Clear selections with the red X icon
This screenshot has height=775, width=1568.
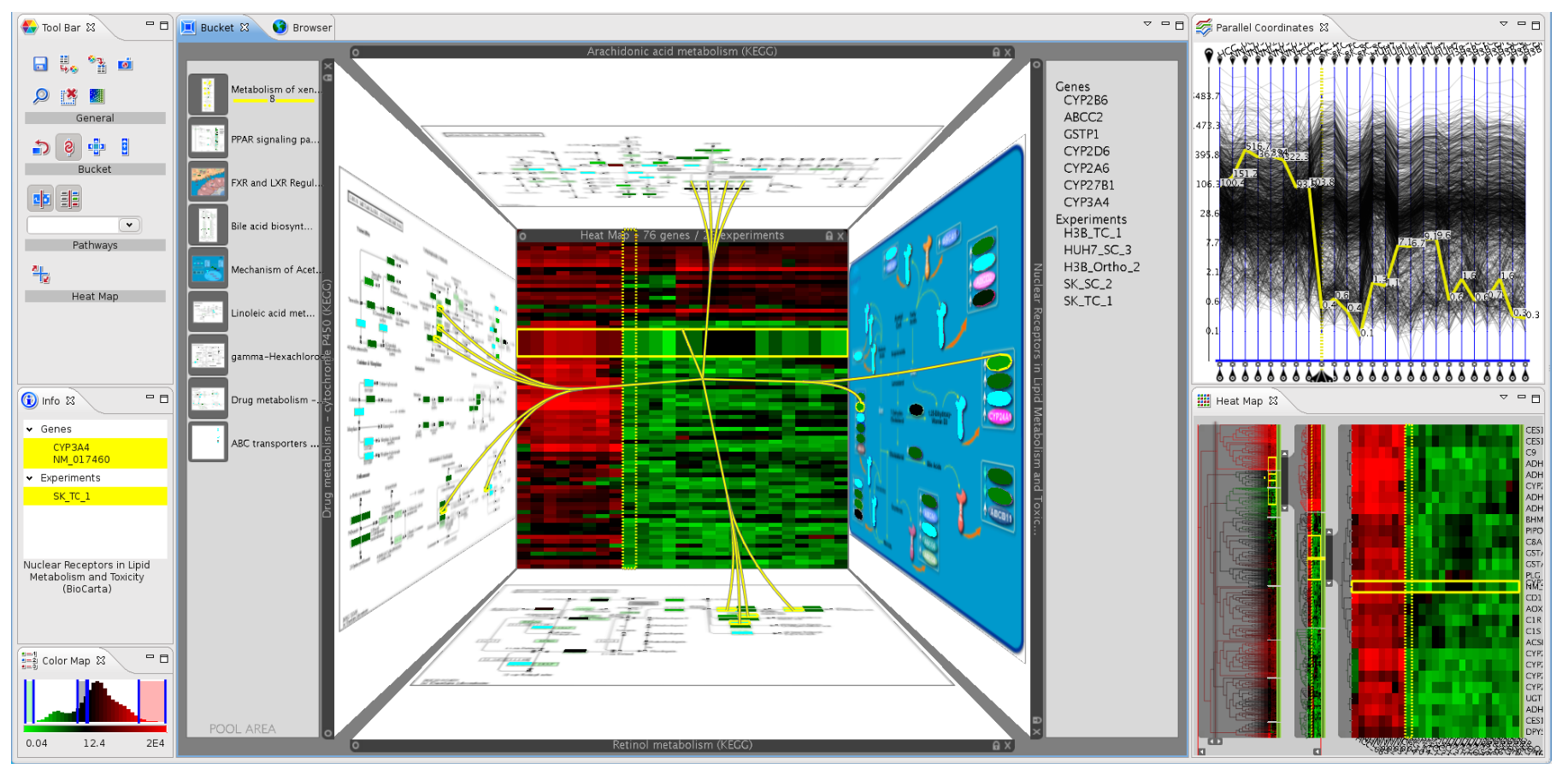tap(69, 96)
